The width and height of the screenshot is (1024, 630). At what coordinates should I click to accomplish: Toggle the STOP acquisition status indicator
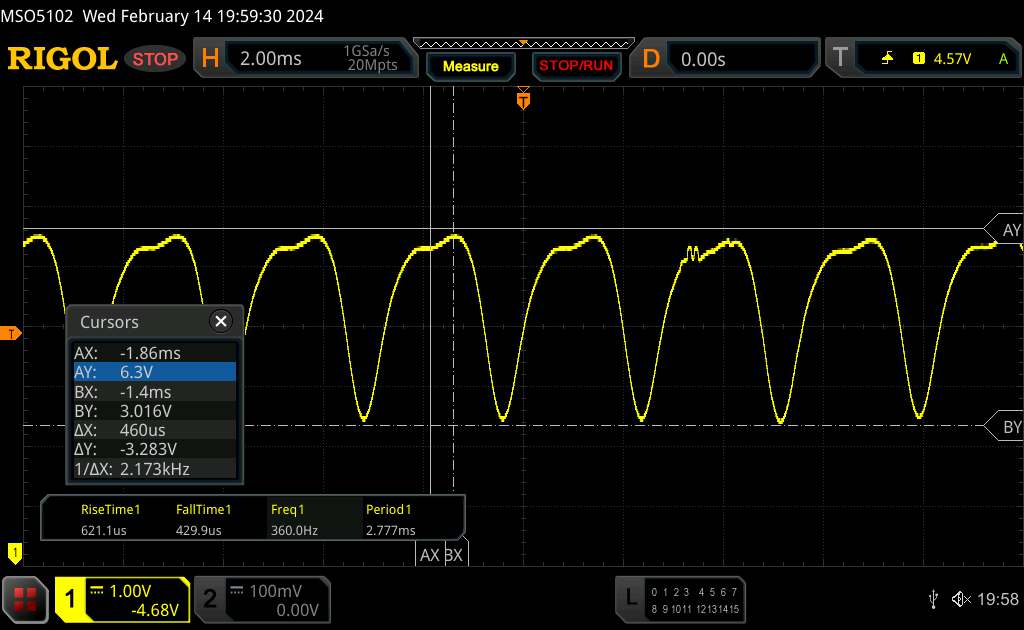coord(156,59)
